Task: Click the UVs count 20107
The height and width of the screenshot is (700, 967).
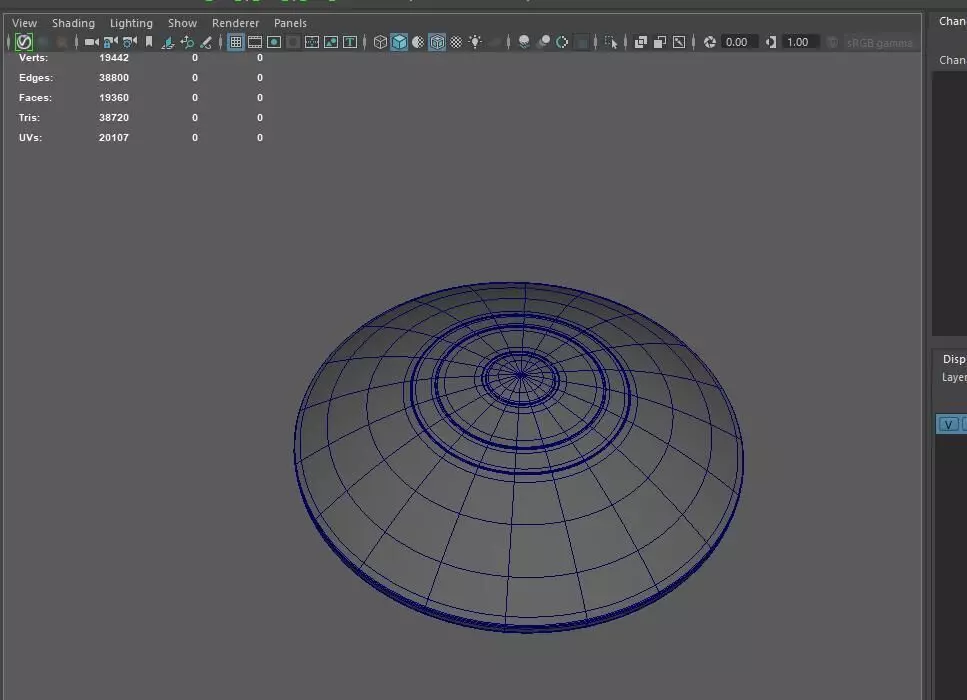Action: point(113,138)
